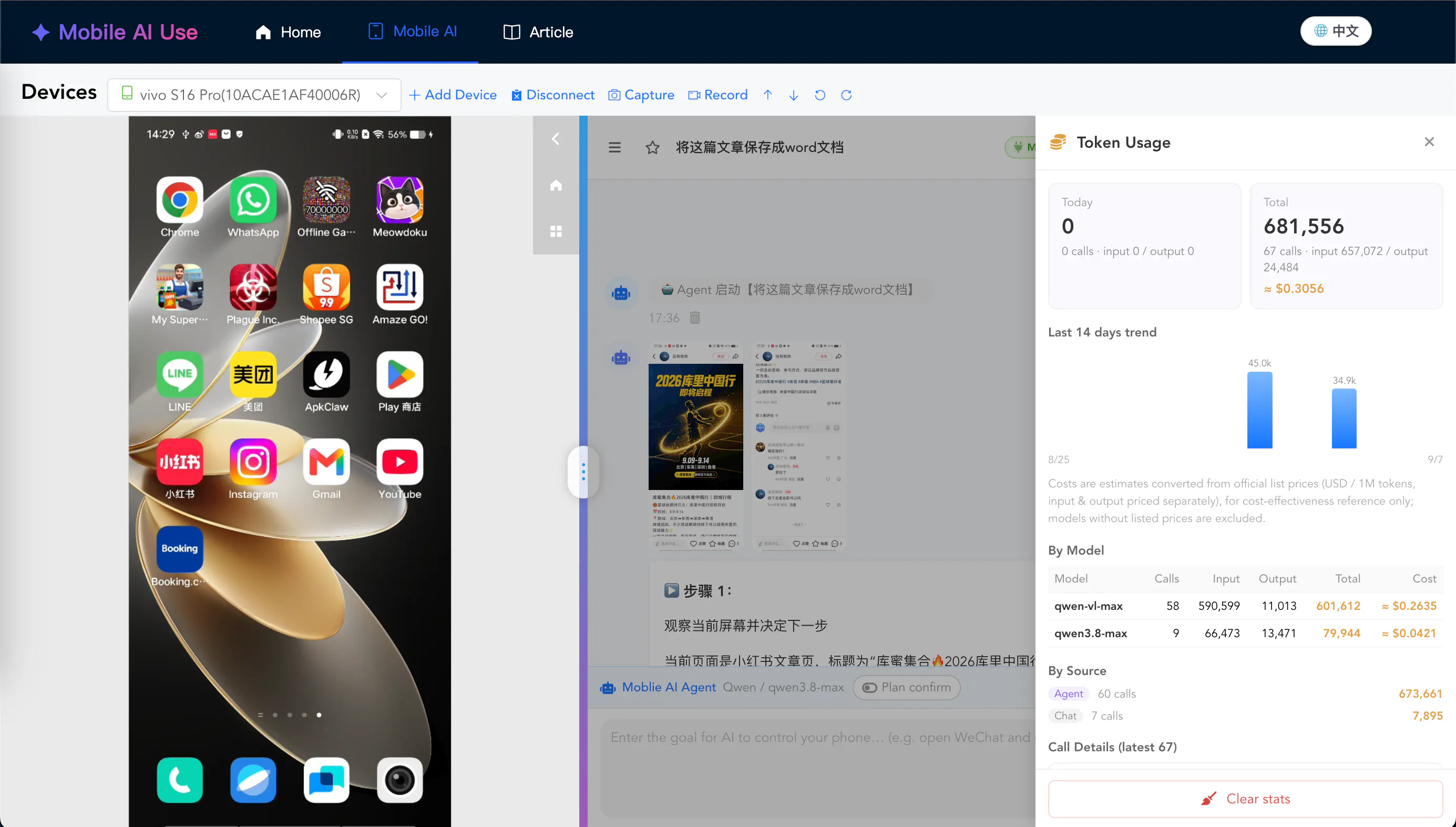Open the messages dock icon

click(326, 780)
